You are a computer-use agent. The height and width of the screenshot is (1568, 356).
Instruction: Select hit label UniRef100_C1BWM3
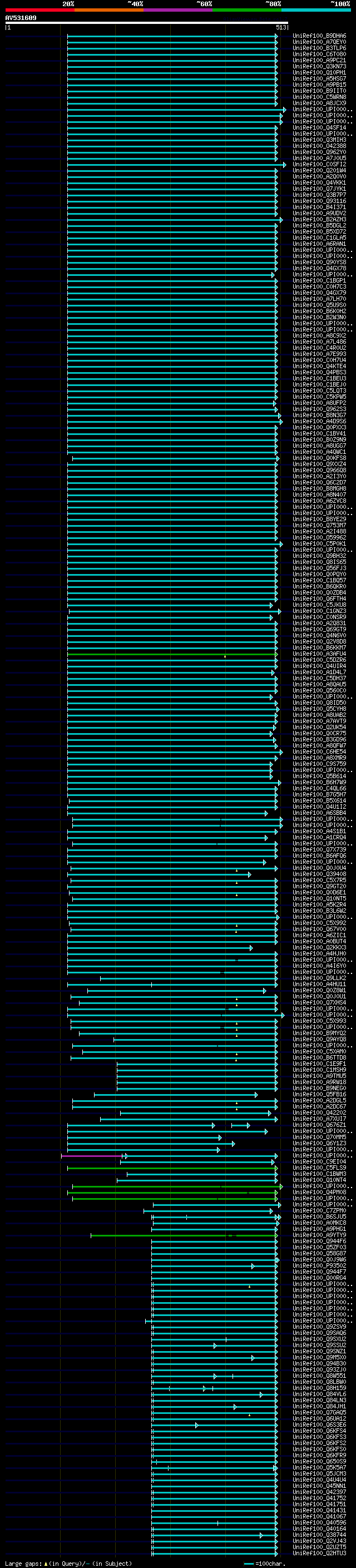click(319, 1174)
